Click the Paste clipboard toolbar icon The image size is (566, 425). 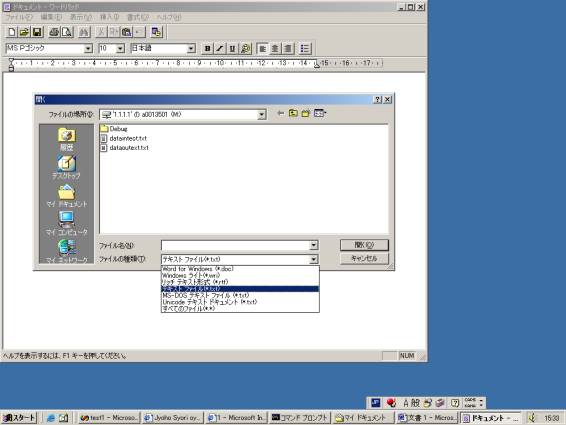126,32
